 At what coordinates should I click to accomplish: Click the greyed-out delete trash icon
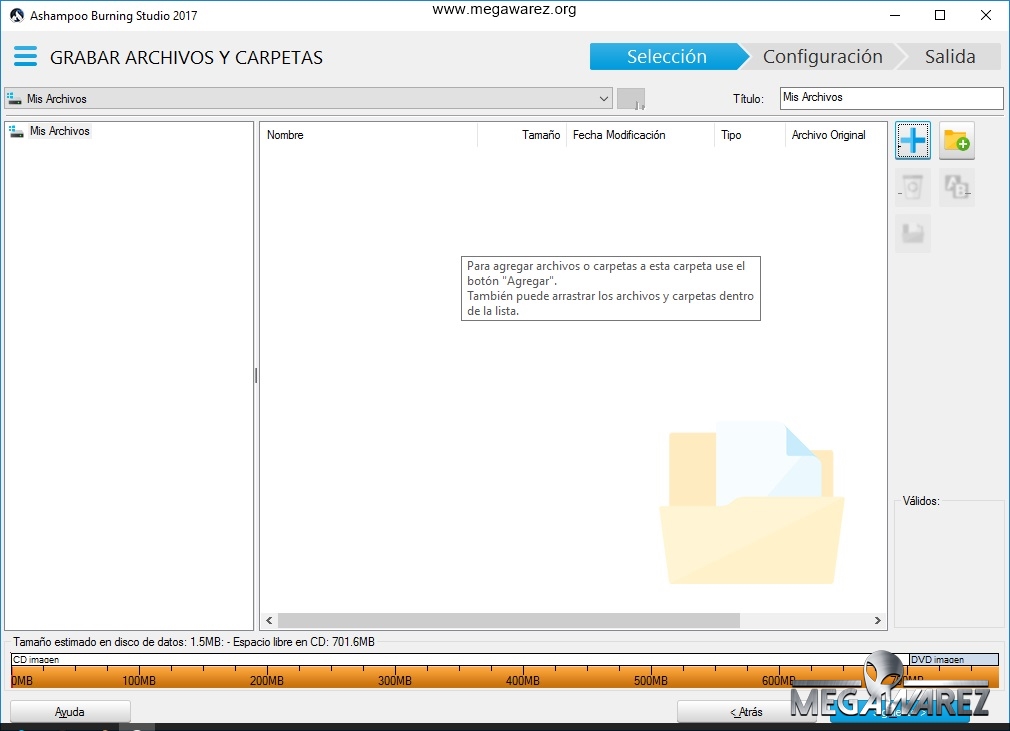click(x=913, y=187)
